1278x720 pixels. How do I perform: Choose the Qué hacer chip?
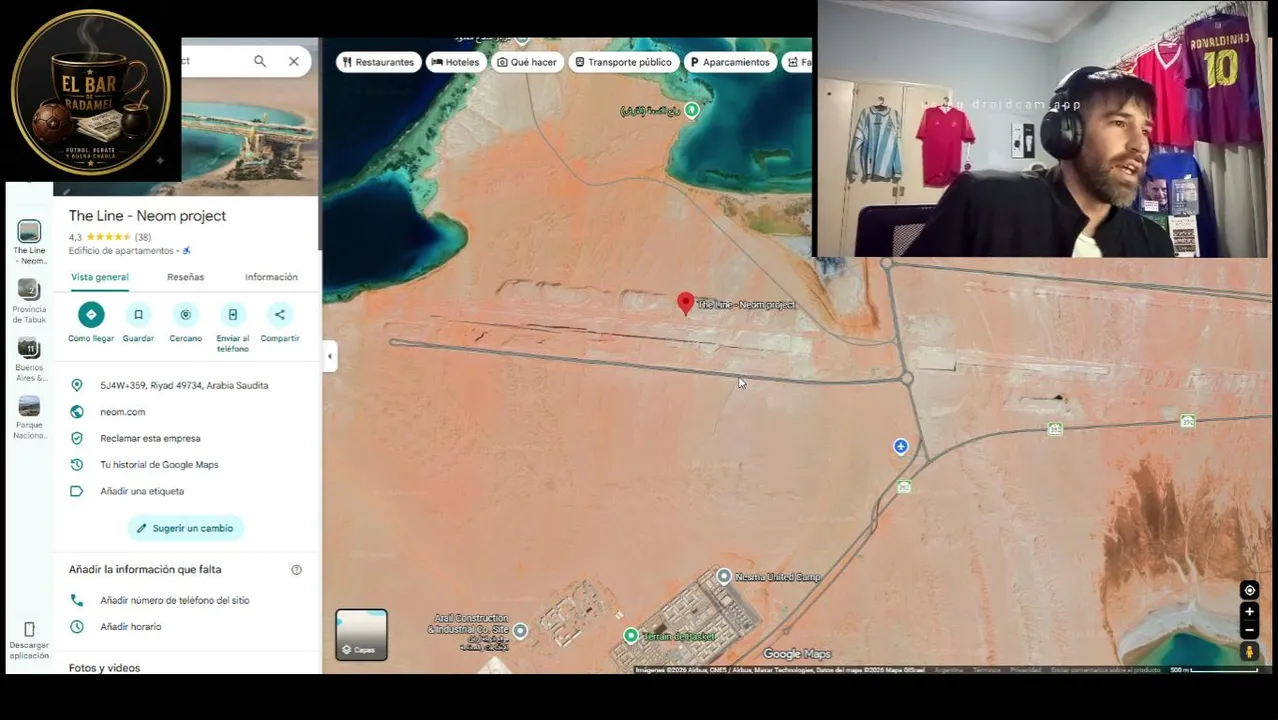(x=527, y=62)
